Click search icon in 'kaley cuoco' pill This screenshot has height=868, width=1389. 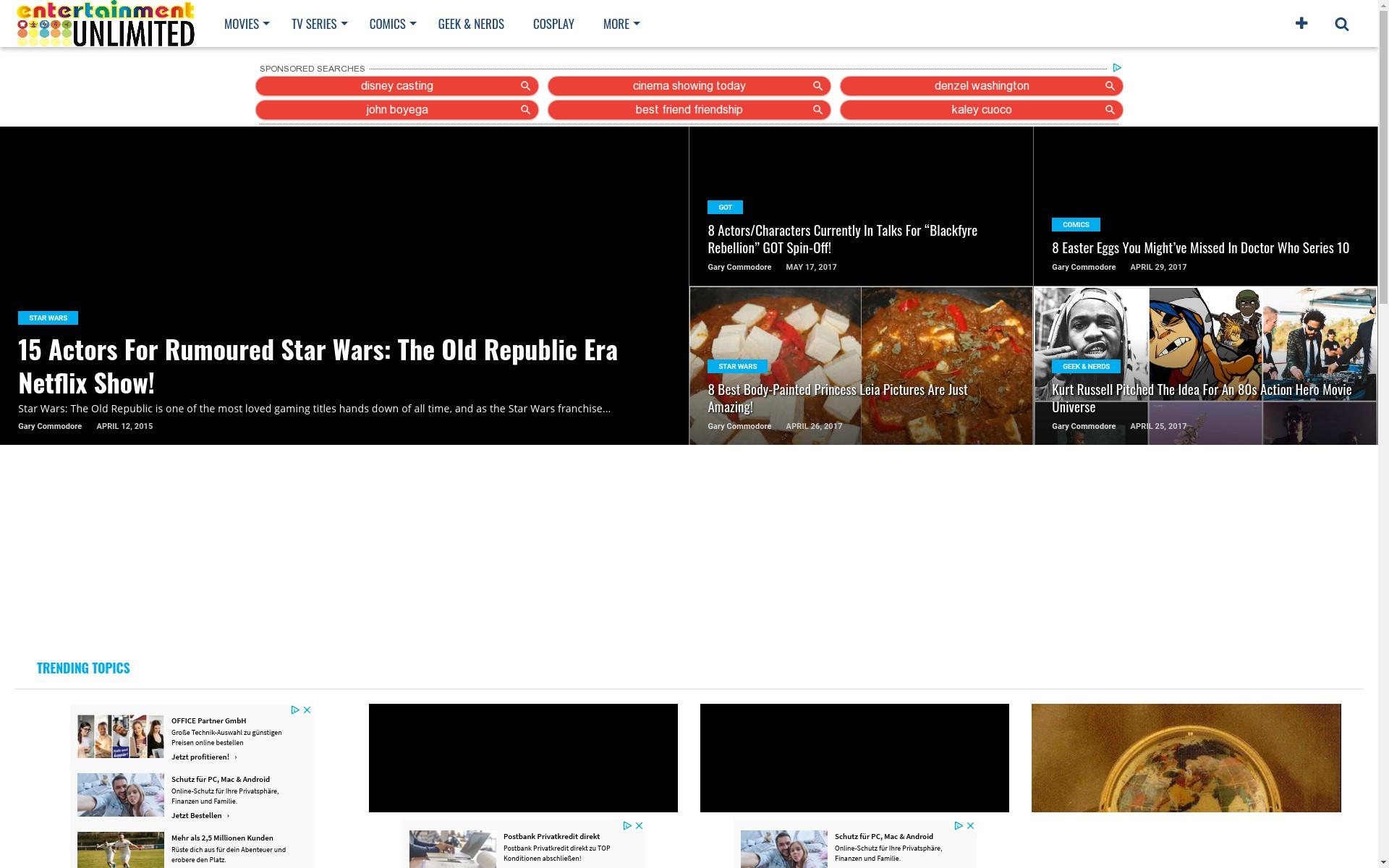(1109, 110)
